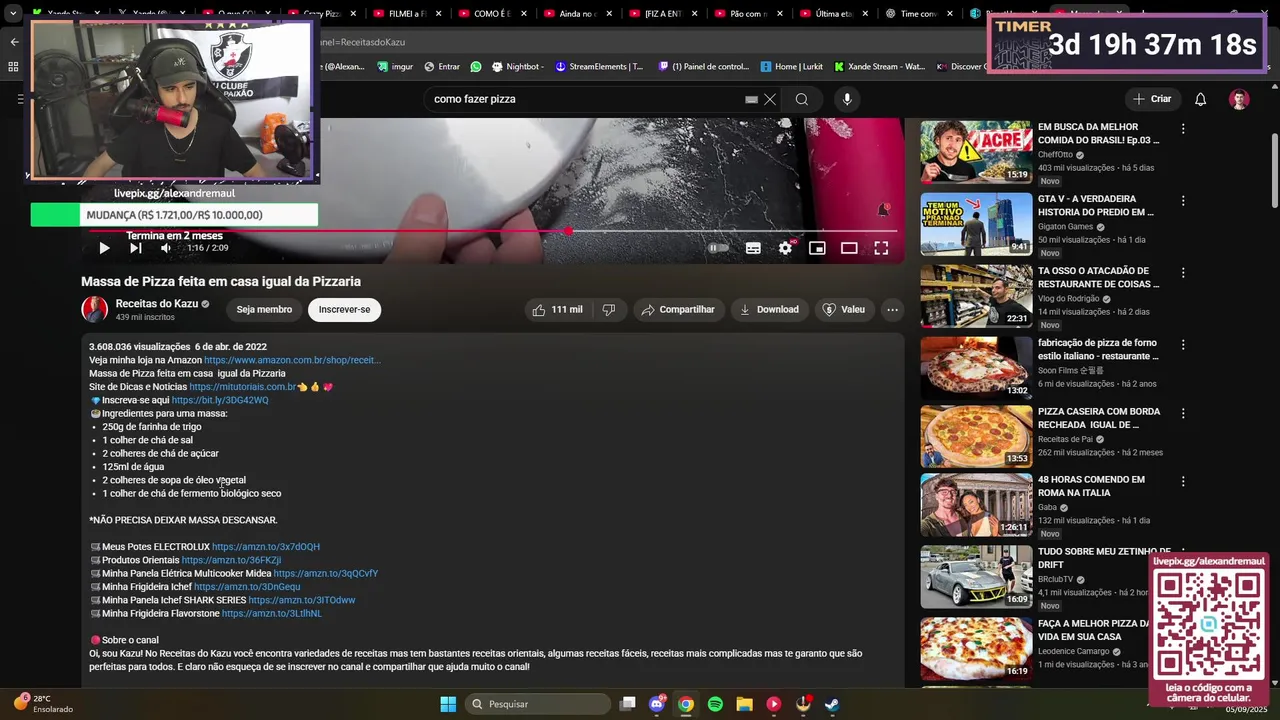
Task: Open Nightbot bookmark
Action: tap(517, 67)
